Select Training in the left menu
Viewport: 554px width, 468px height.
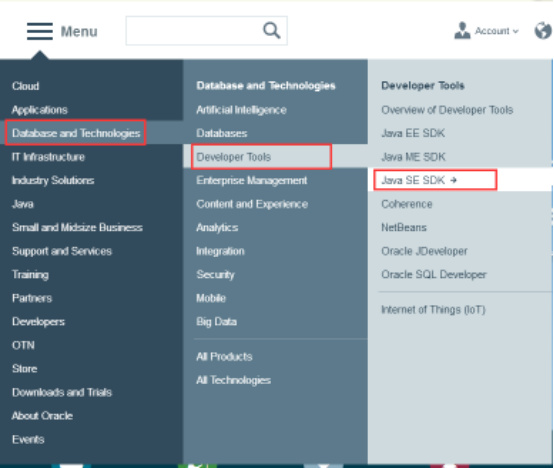point(30,275)
